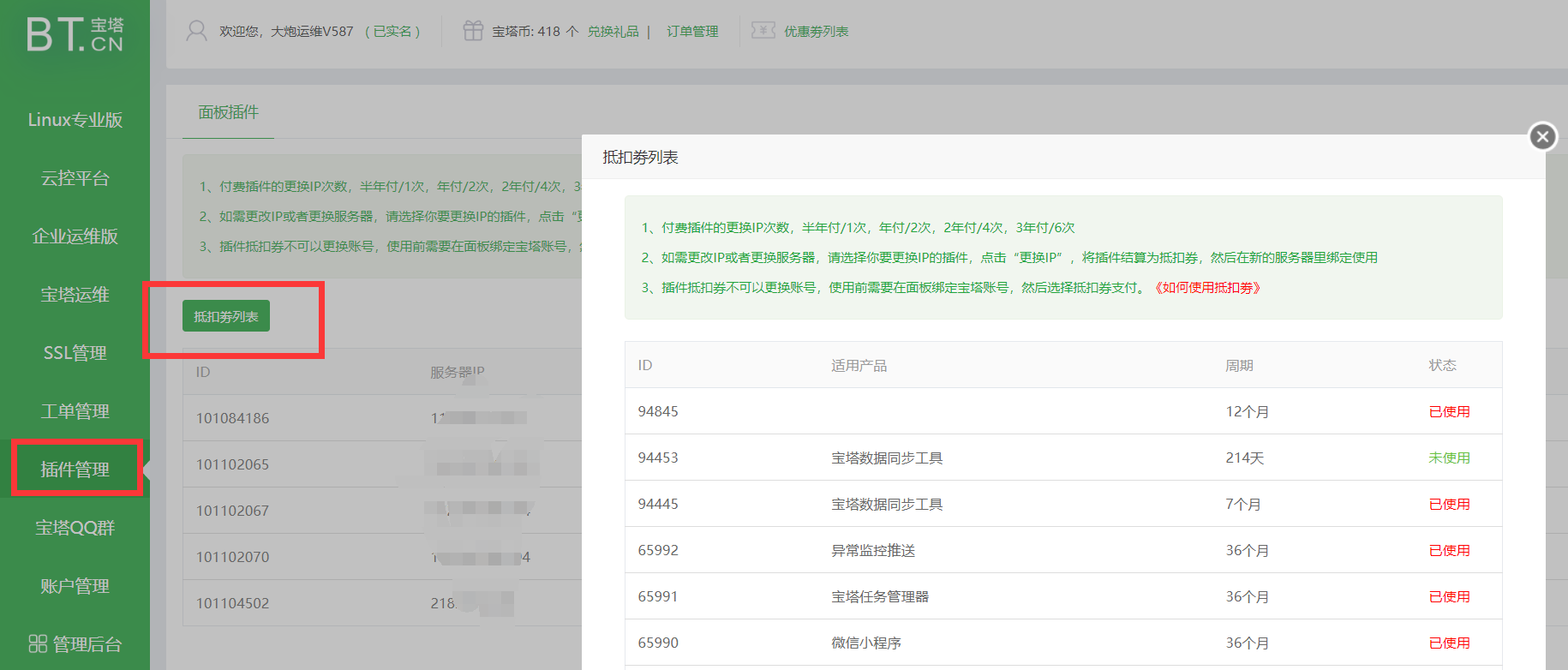This screenshot has width=1568, height=670.
Task: Click 微信小程序 product name
Action: pos(866,643)
